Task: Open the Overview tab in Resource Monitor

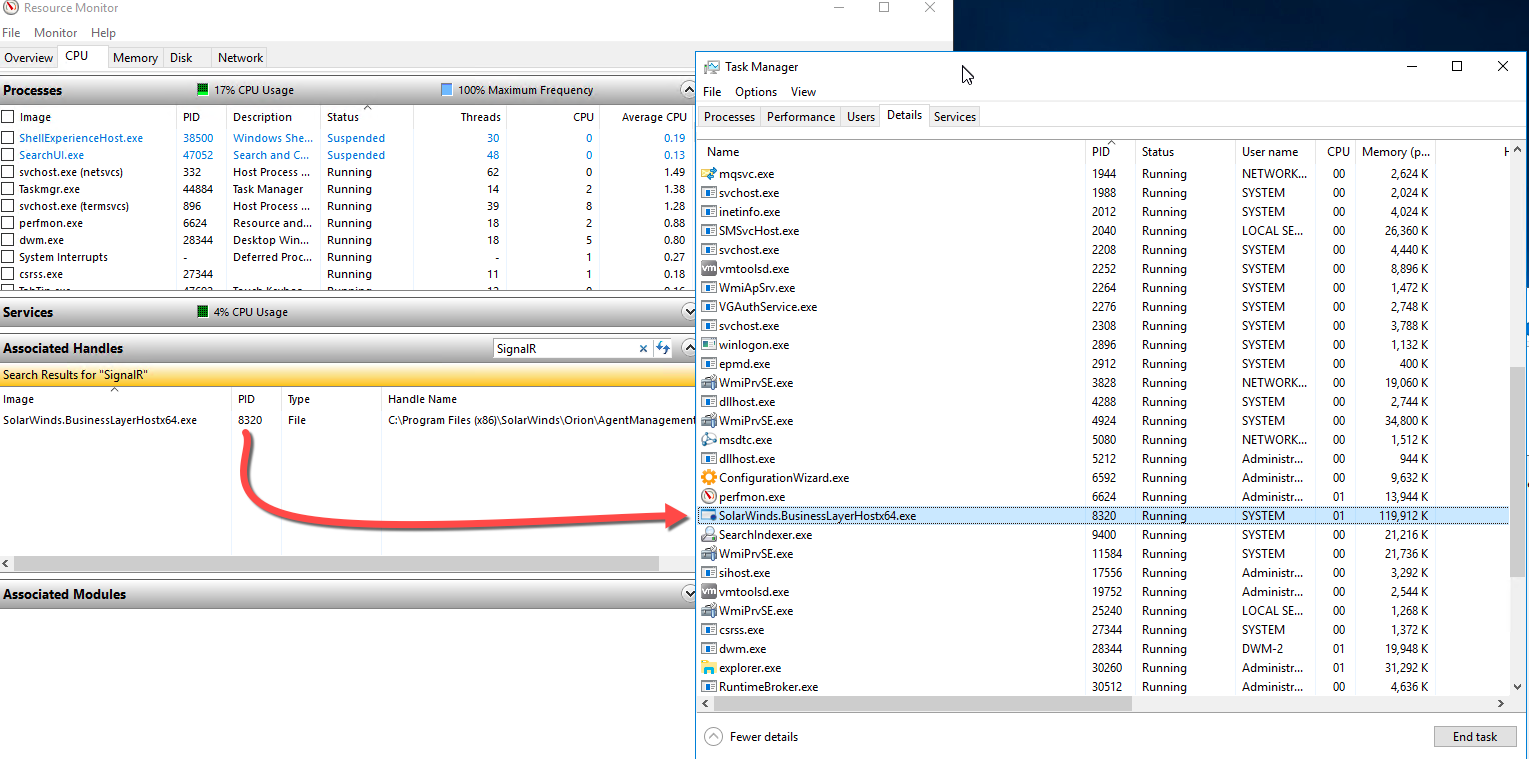Action: point(29,58)
